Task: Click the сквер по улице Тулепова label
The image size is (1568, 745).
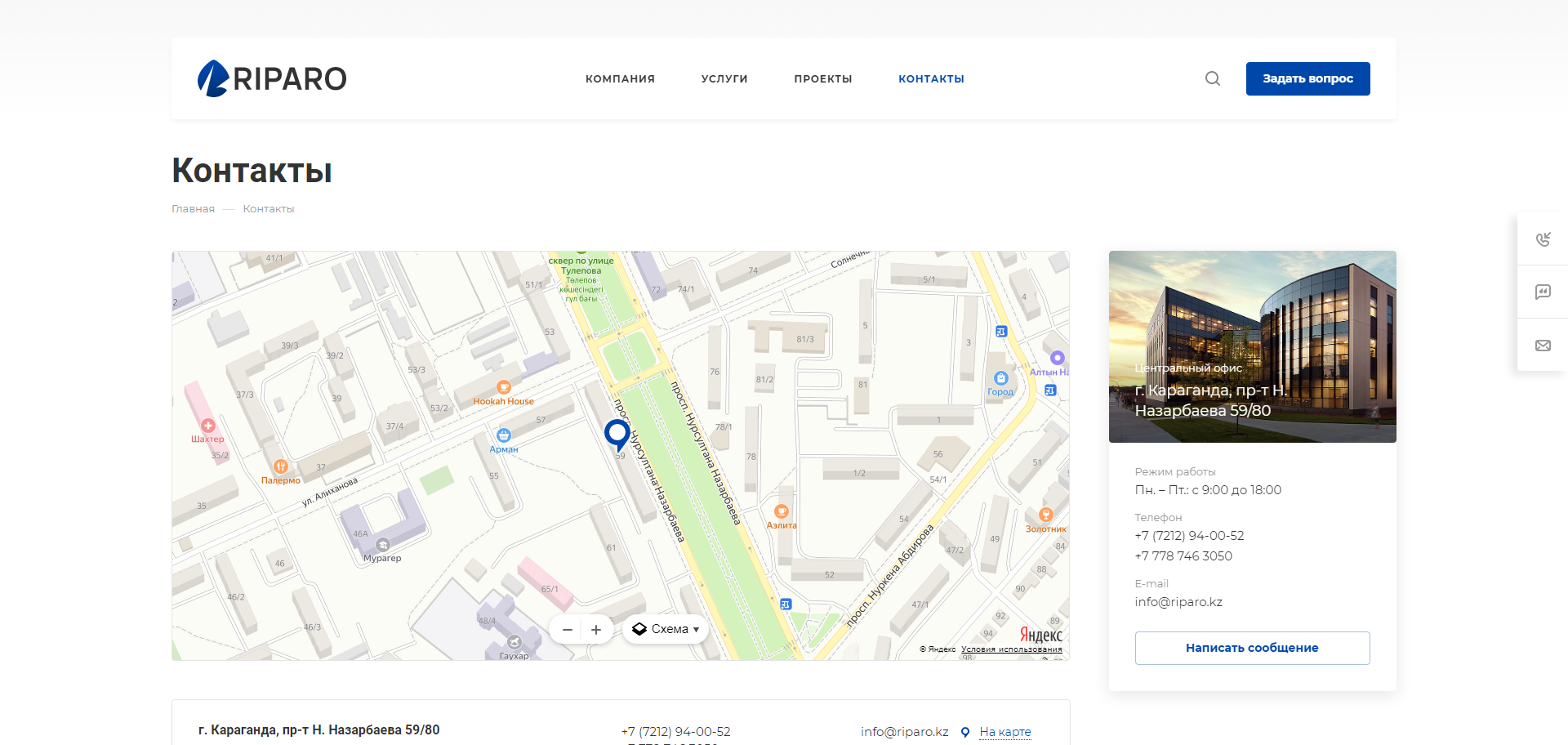Action: 581,266
